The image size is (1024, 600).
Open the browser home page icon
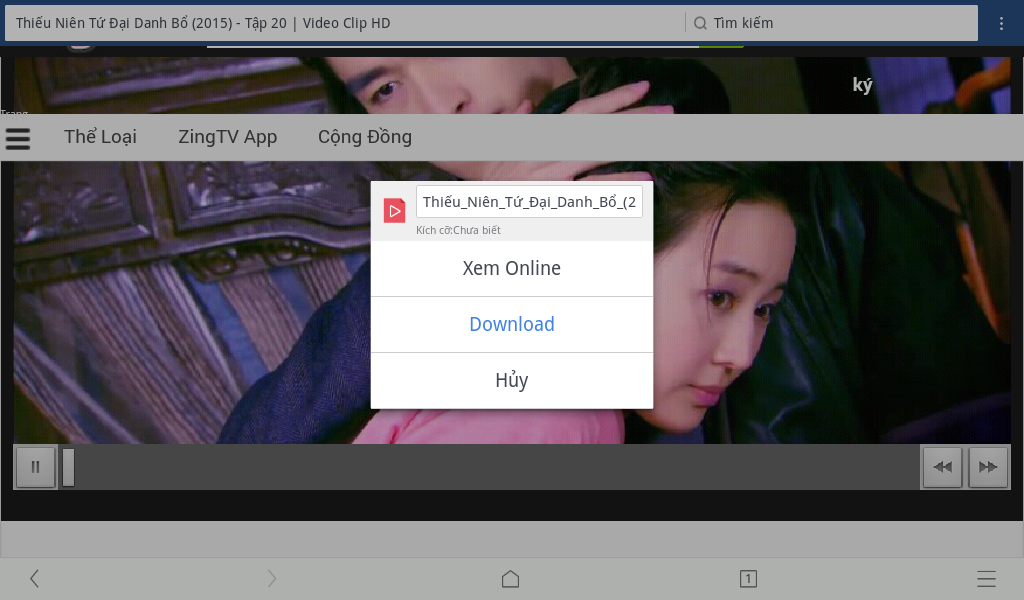click(510, 578)
